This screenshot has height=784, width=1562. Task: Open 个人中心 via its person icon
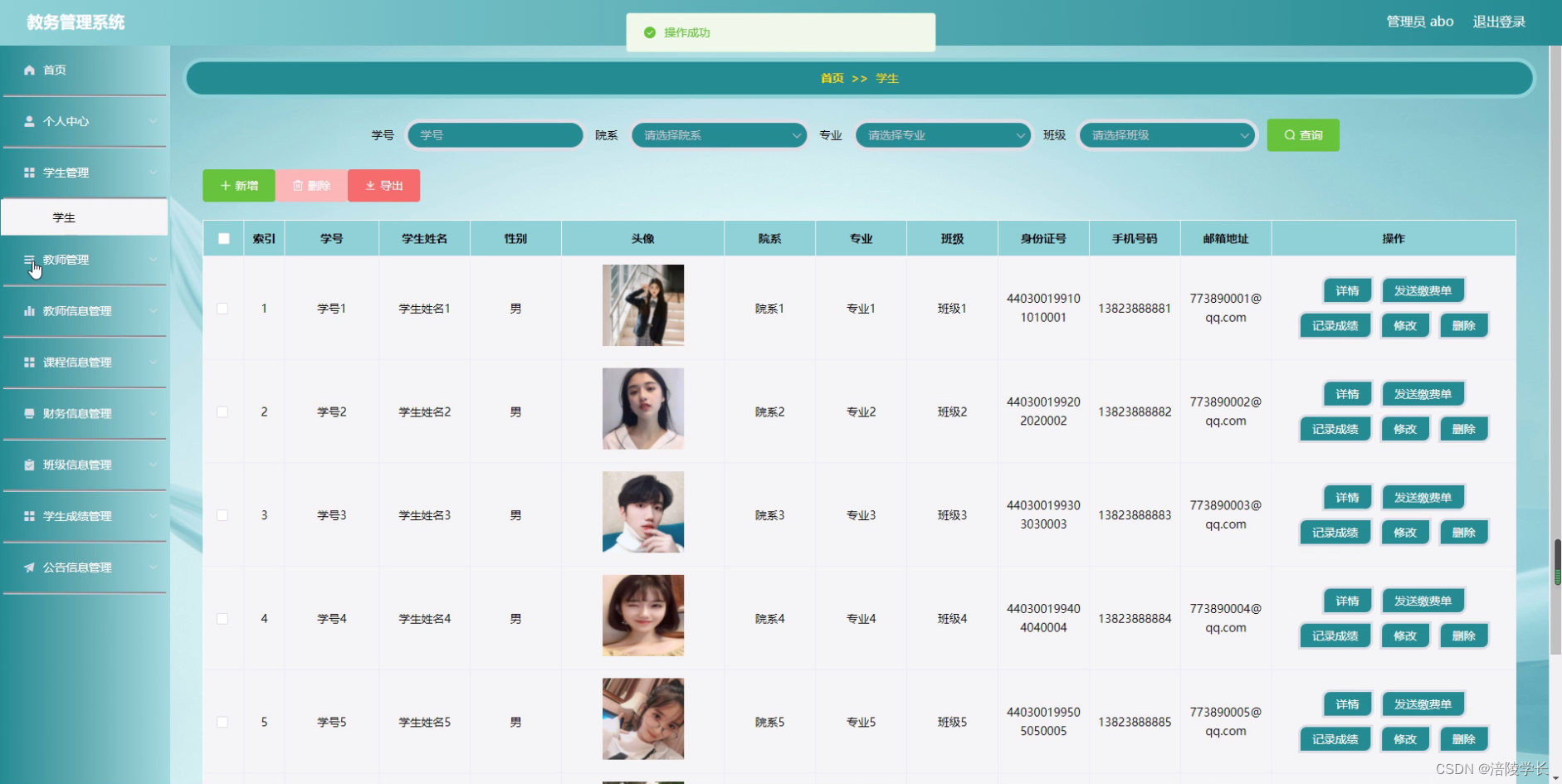tap(29, 121)
